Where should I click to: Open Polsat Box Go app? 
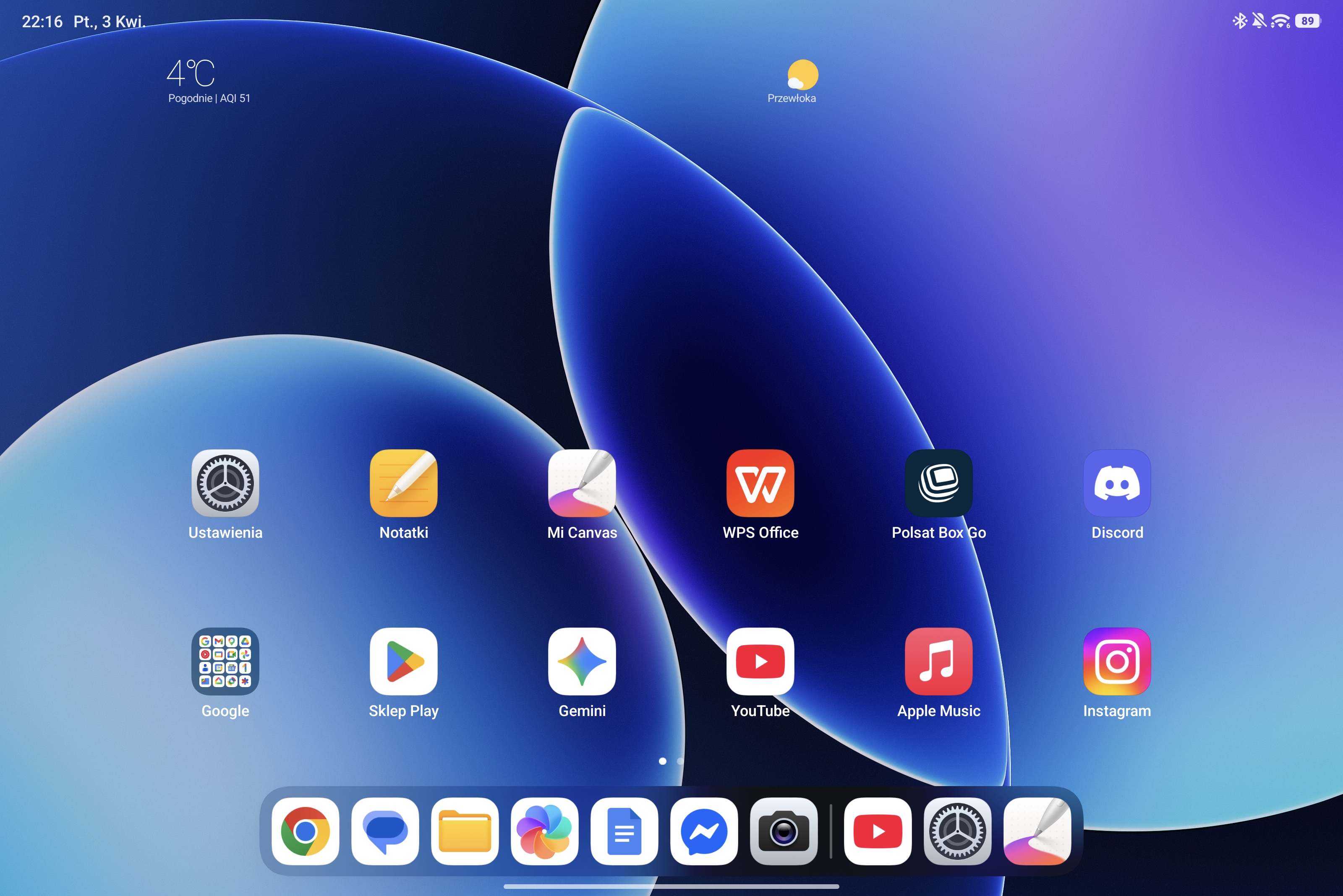(939, 483)
